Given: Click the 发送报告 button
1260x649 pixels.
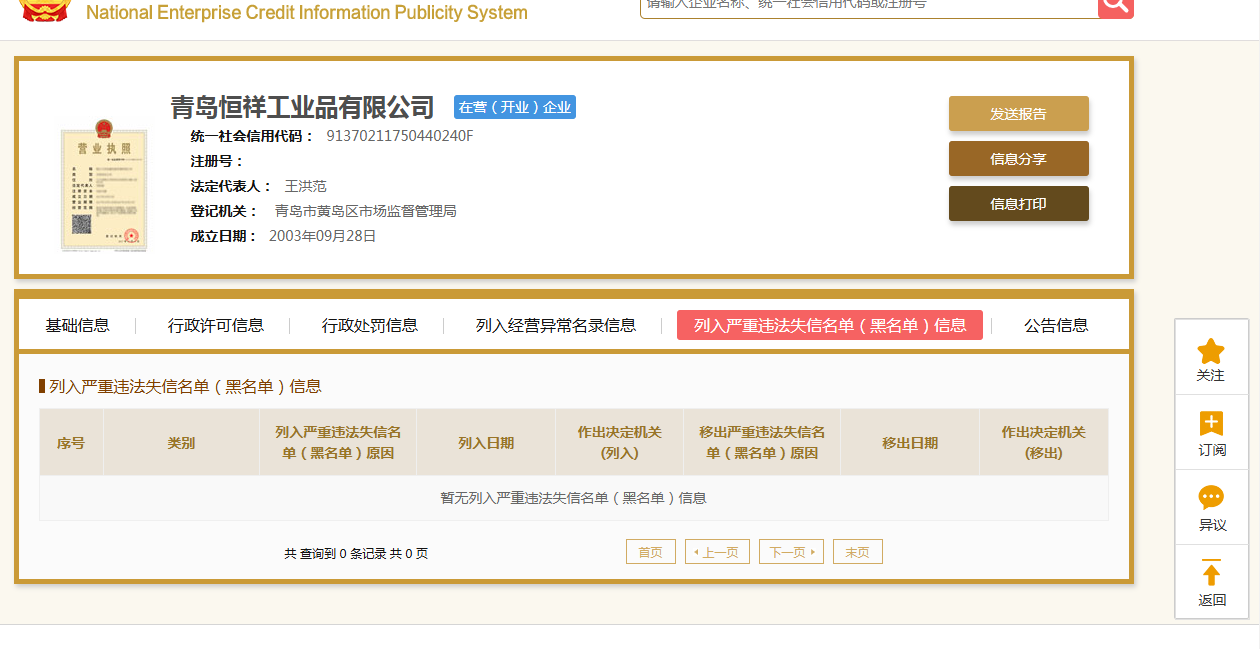Looking at the screenshot, I should (1018, 114).
